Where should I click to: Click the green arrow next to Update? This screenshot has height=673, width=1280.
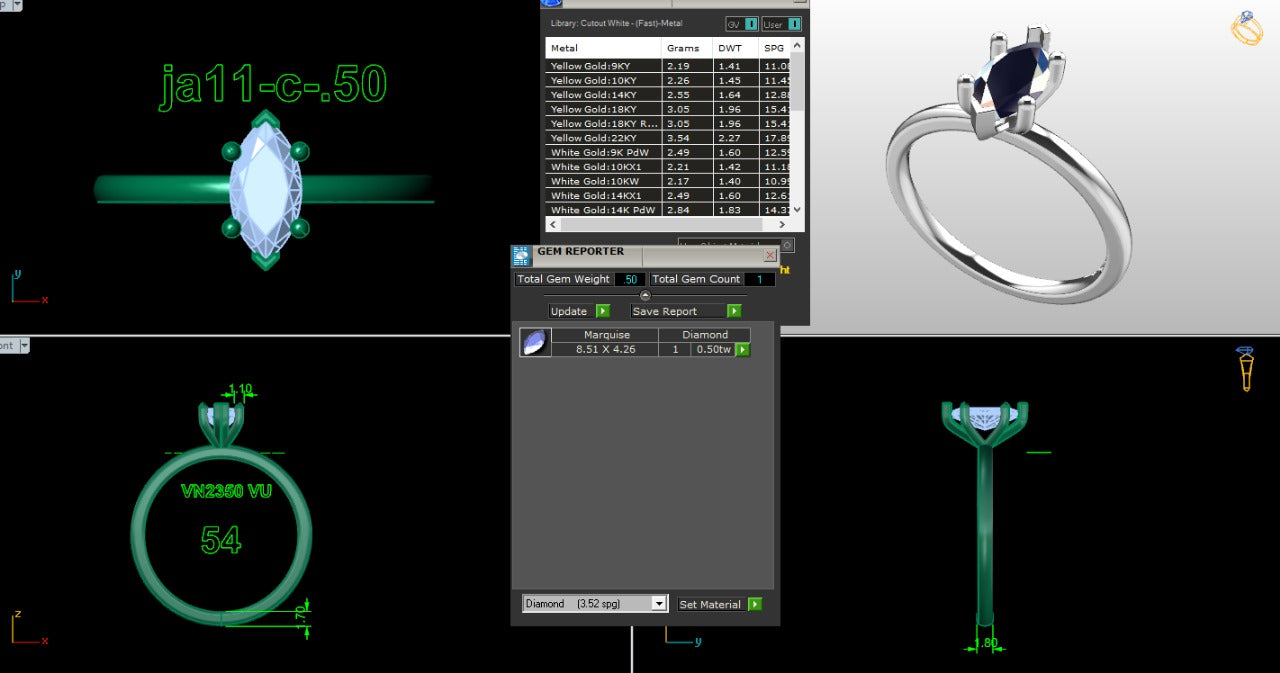tap(603, 311)
